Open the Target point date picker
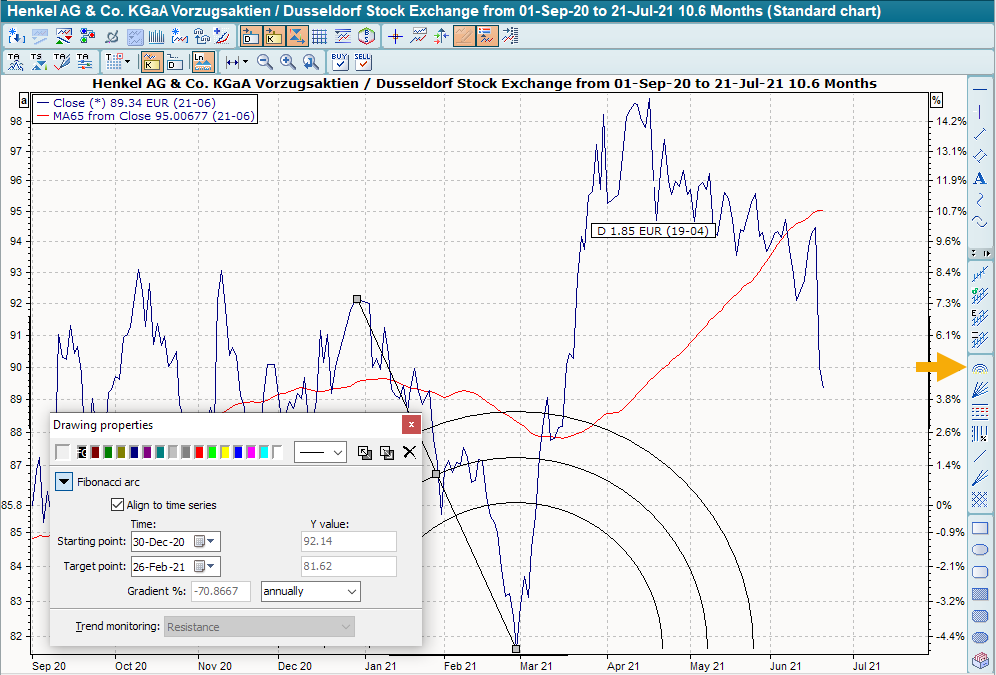 (205, 567)
